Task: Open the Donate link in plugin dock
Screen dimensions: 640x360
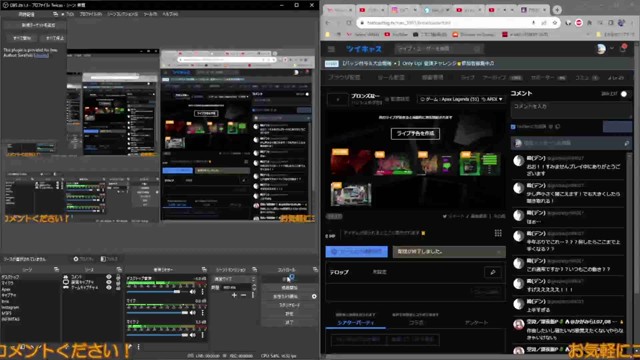Action: 41,55
